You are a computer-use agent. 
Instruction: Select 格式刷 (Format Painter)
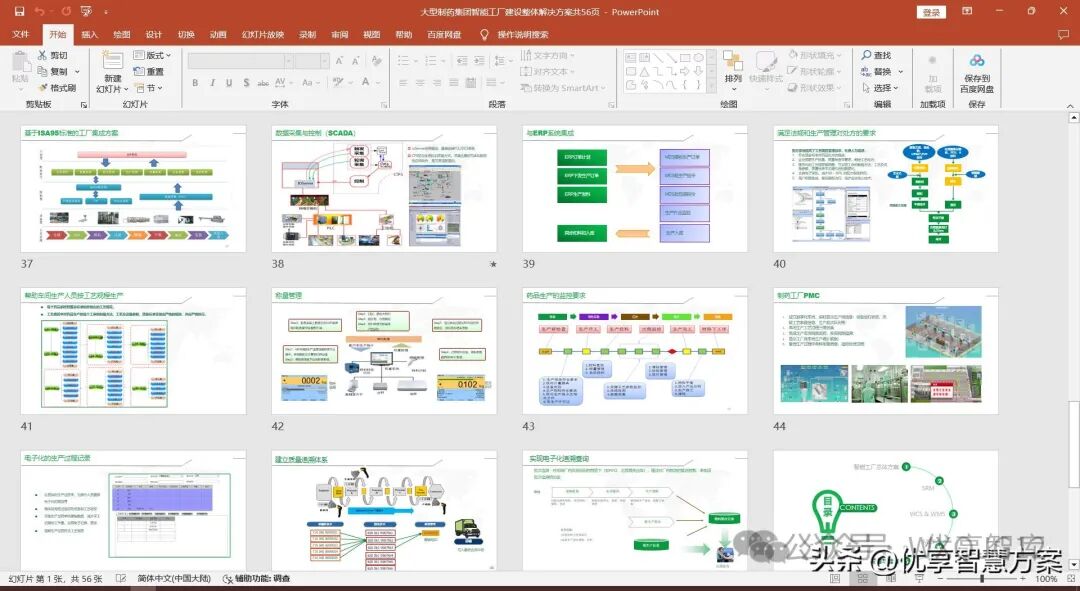tap(57, 87)
